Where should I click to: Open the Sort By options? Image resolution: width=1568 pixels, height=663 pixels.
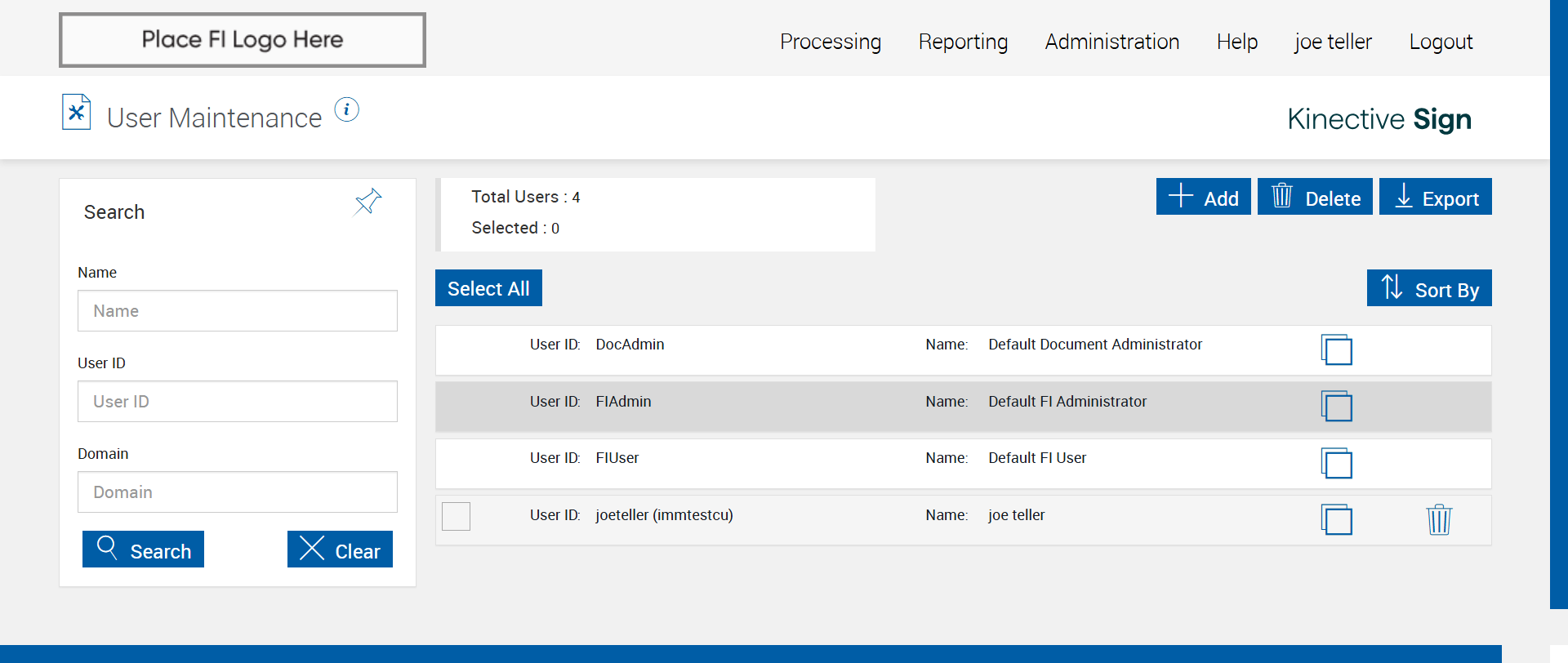tap(1428, 288)
